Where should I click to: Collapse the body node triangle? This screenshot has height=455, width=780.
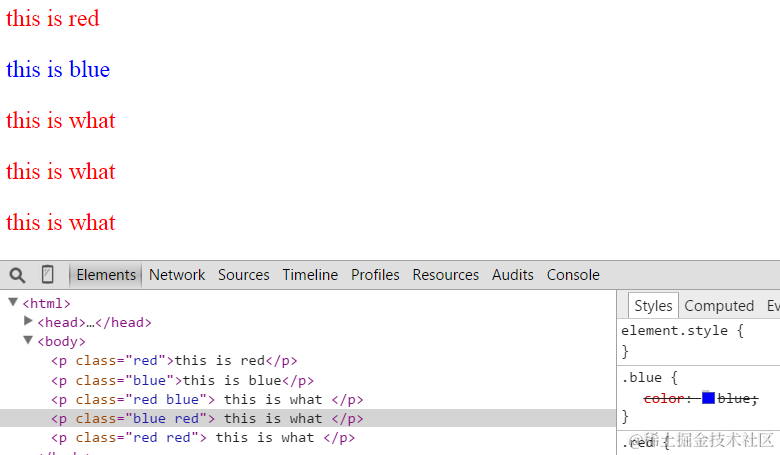click(28, 341)
